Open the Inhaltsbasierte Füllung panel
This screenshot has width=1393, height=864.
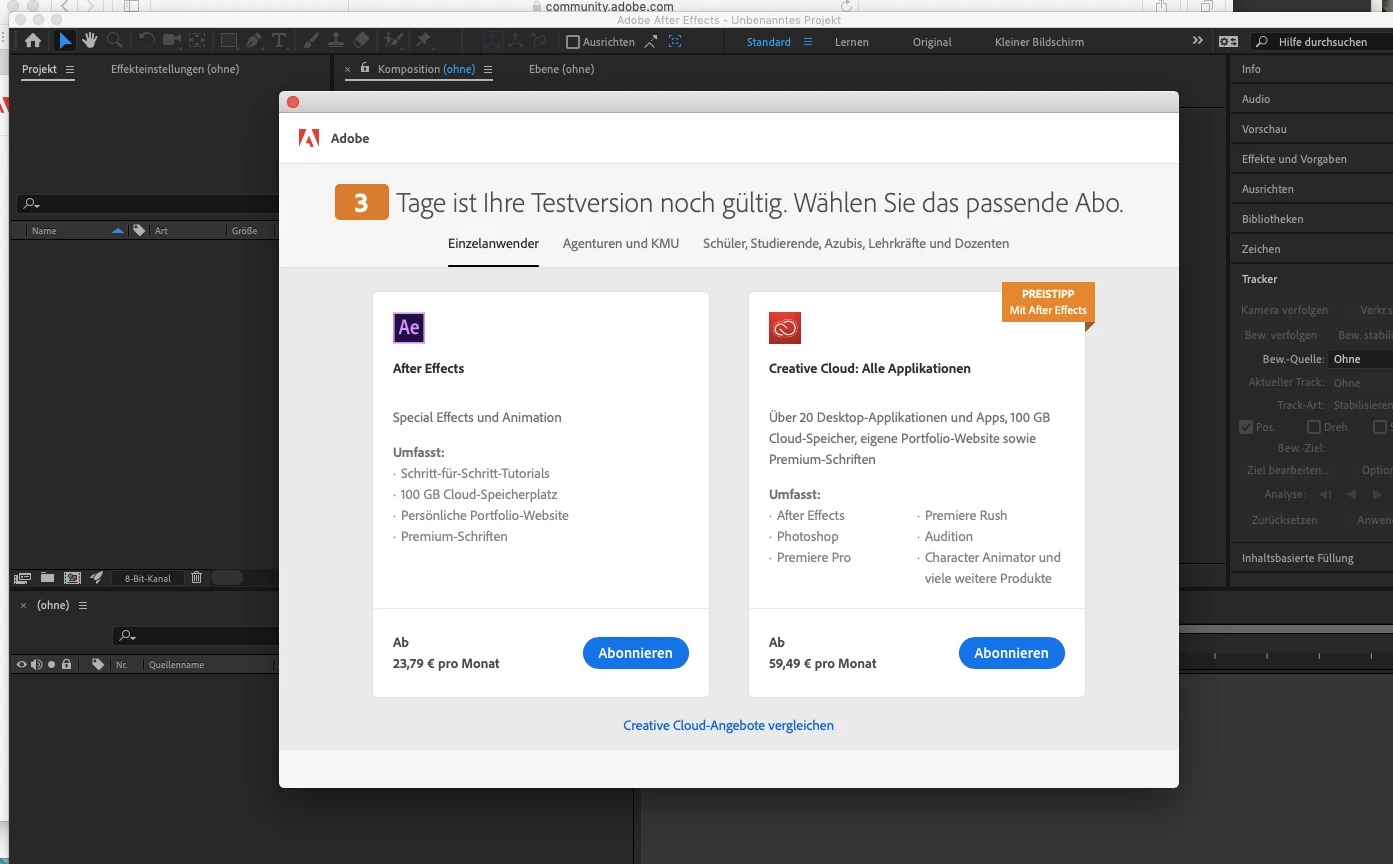coord(1297,558)
